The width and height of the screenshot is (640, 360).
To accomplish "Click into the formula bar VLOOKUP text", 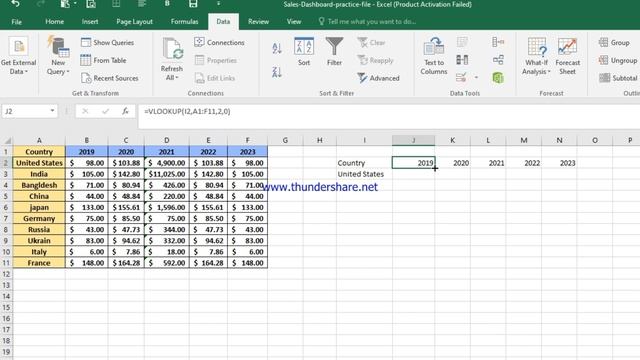I will pyautogui.click(x=187, y=111).
